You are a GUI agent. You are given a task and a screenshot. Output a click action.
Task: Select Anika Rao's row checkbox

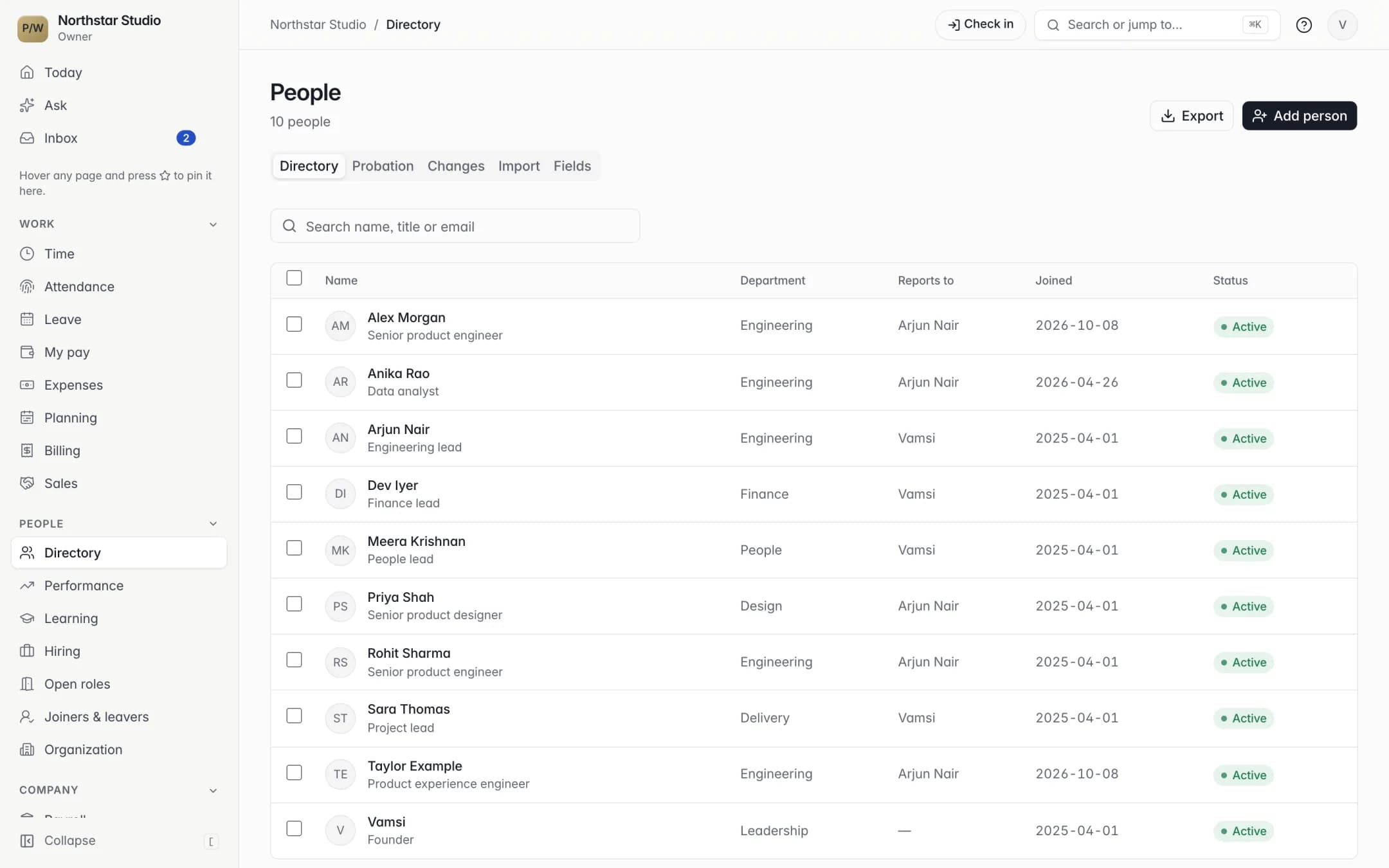click(x=294, y=380)
